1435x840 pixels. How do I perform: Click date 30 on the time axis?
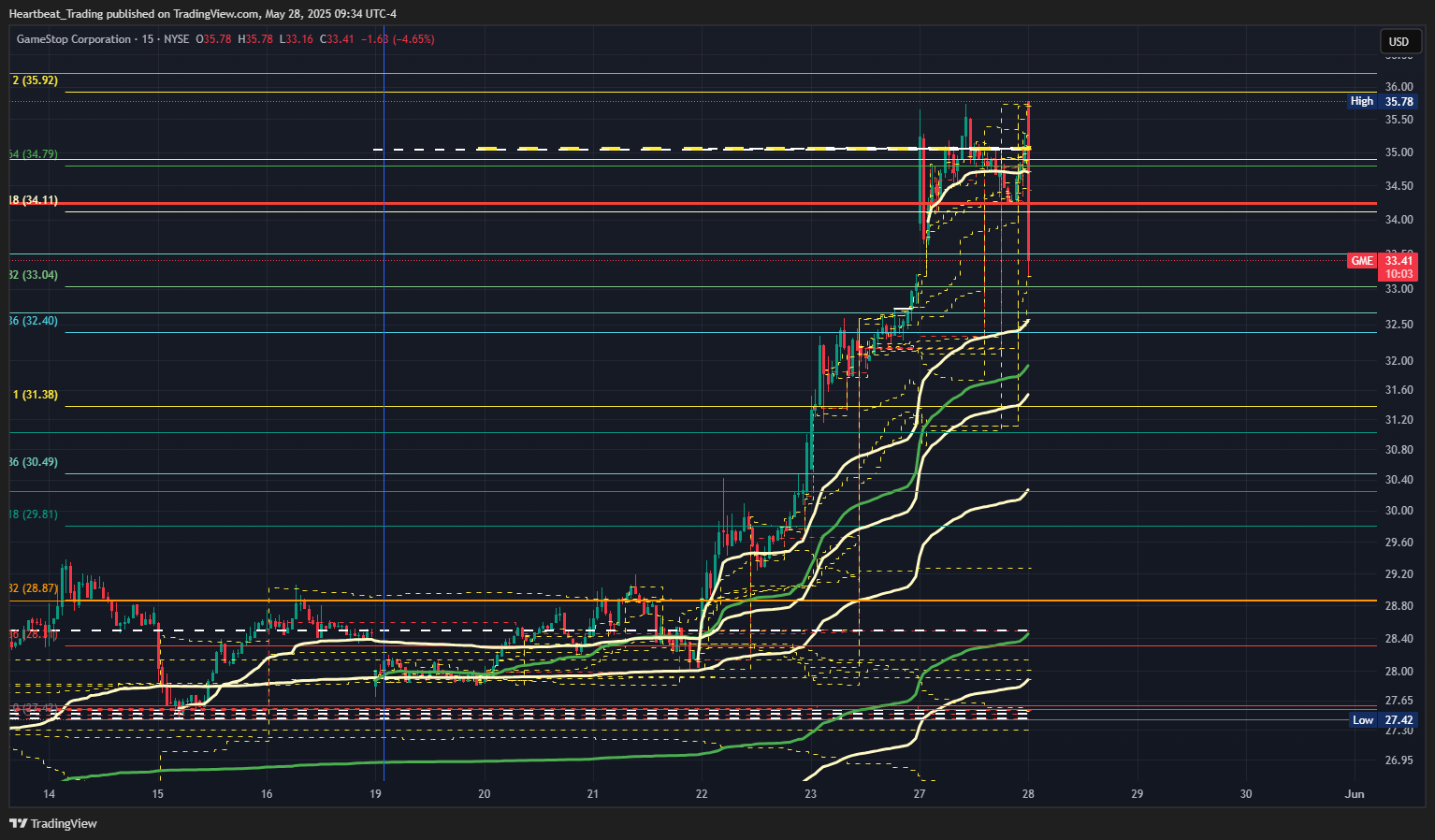1246,794
